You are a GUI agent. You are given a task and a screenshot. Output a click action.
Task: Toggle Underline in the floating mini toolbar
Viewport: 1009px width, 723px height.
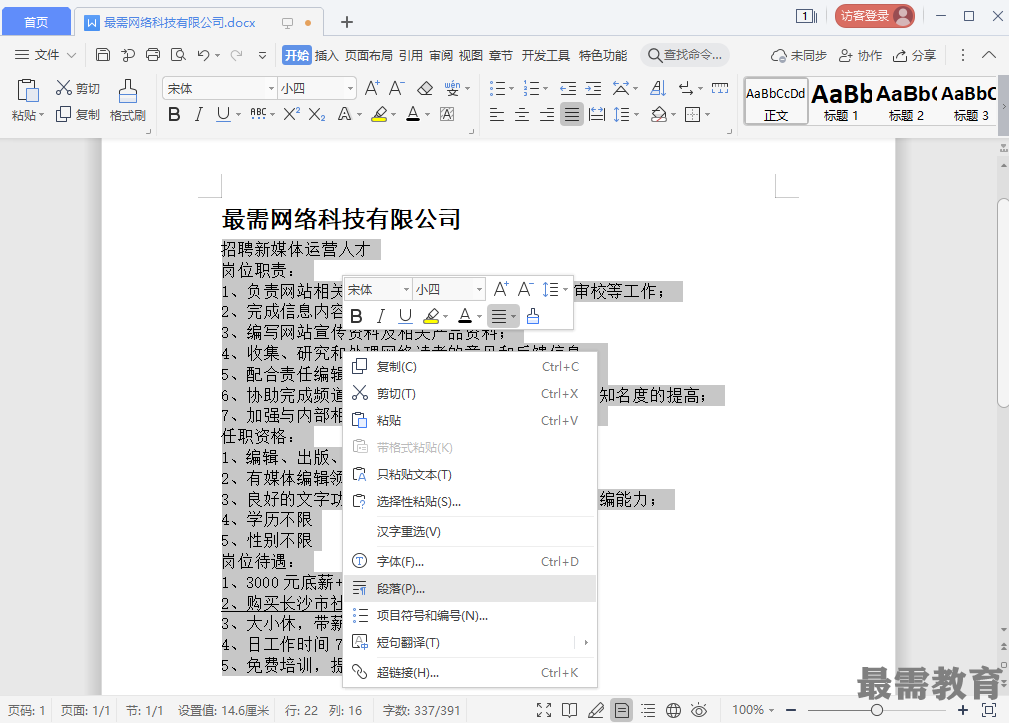405,316
